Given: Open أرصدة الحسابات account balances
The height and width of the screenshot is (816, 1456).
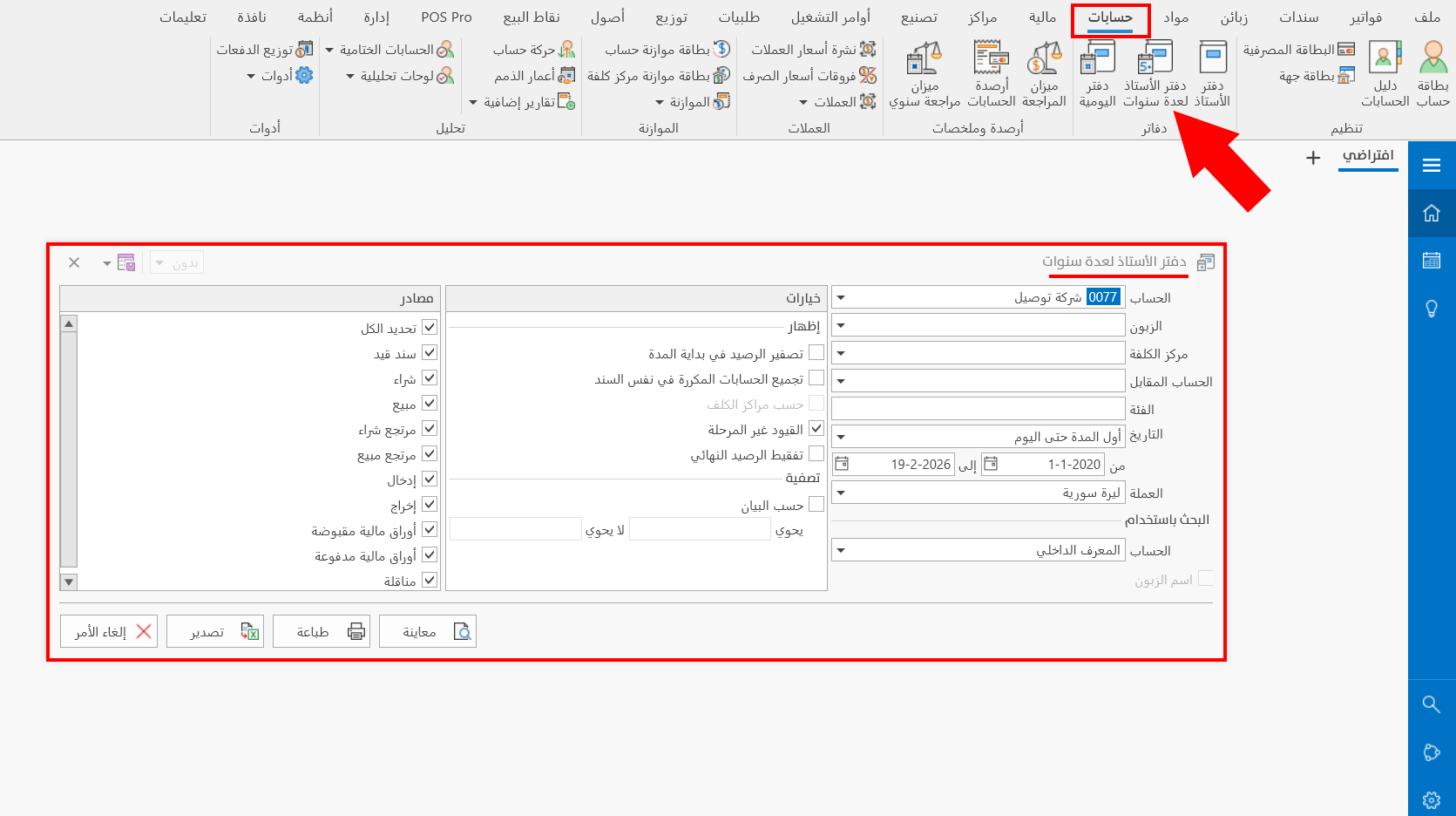Looking at the screenshot, I should (992, 75).
